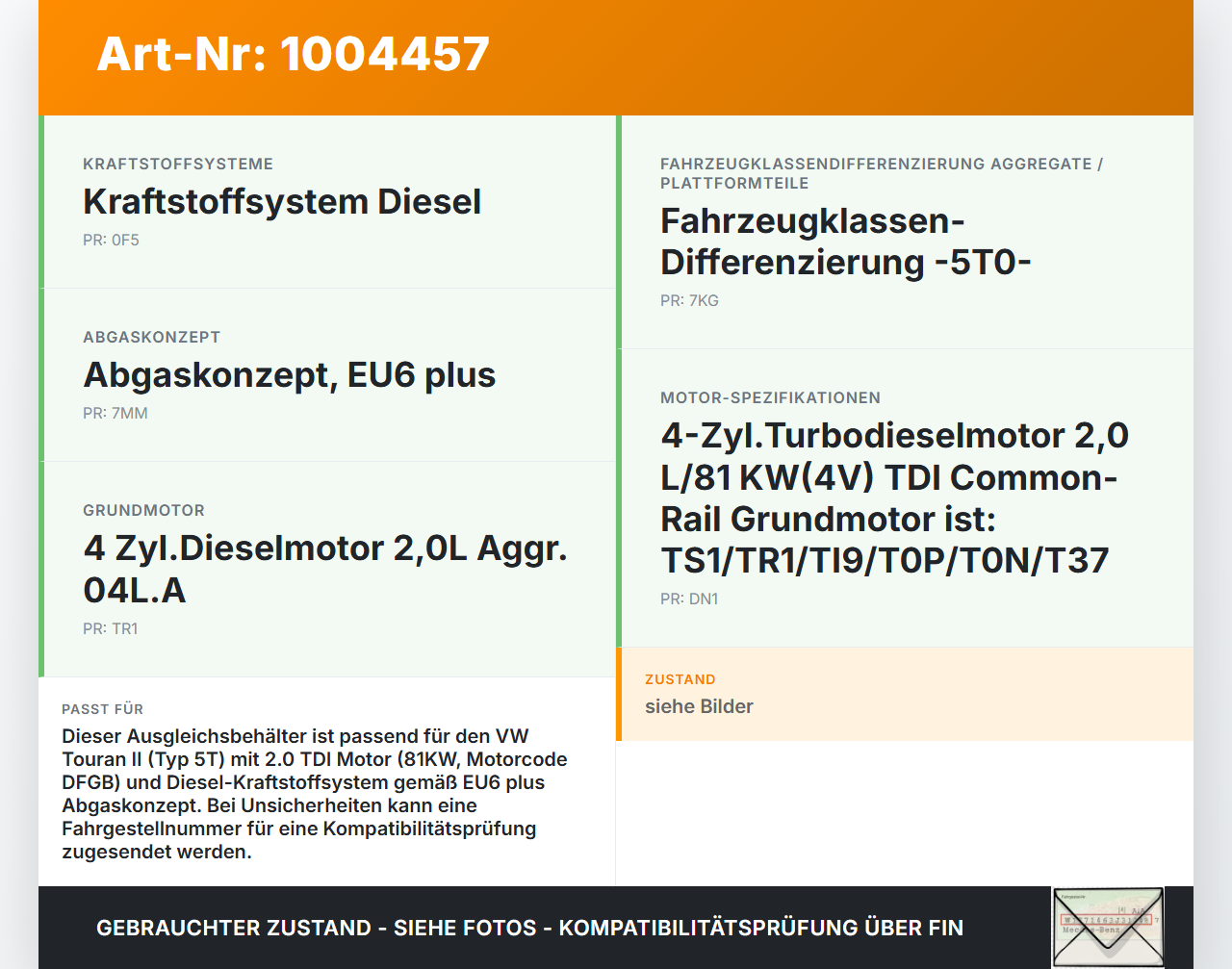Click the Art-Nr: 1004457 heading
Viewport: 1232px width, 969px height.
click(294, 54)
